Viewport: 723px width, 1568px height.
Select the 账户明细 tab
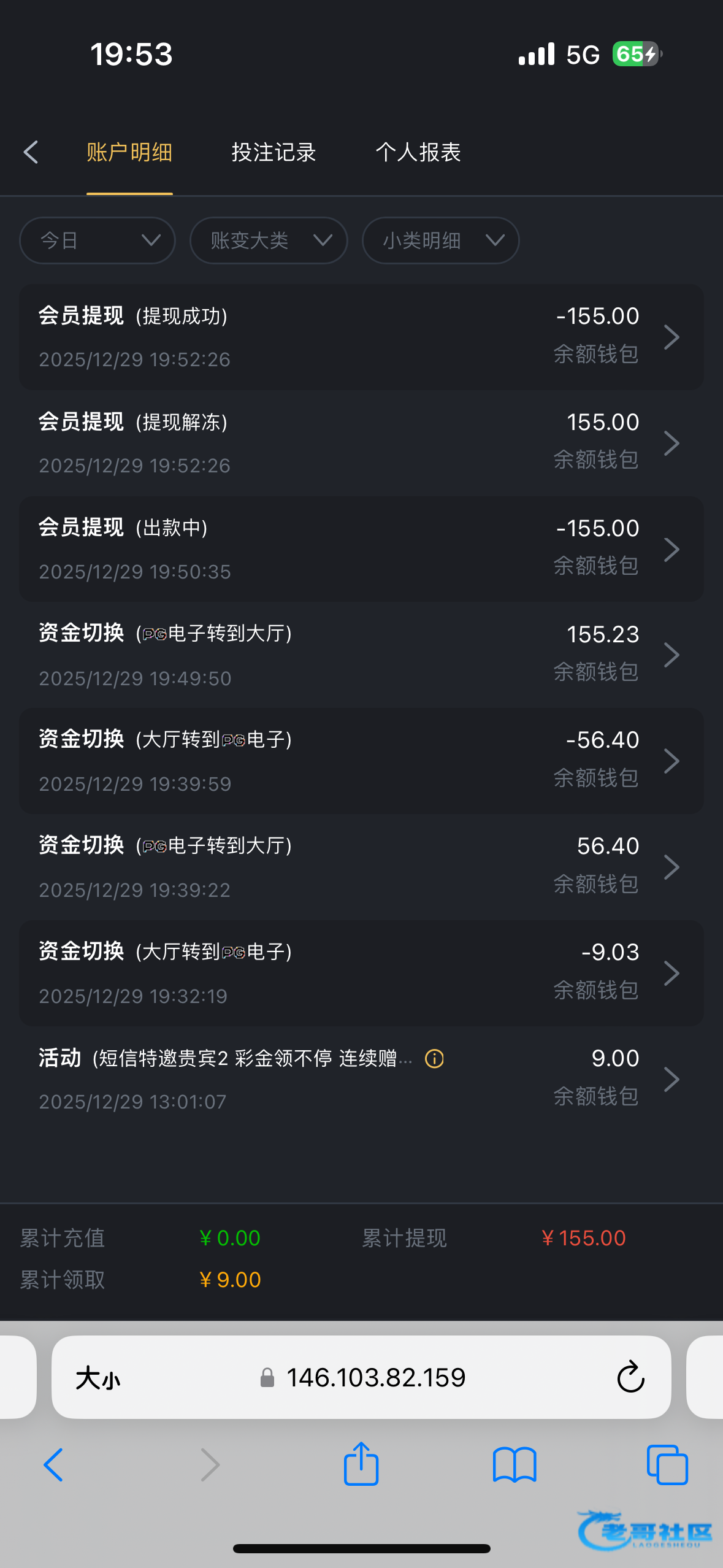[129, 152]
